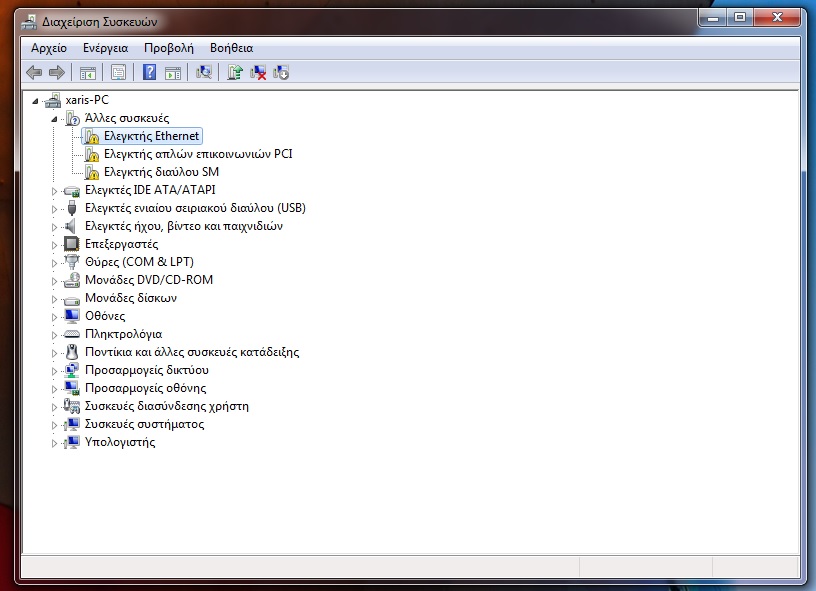This screenshot has height=591, width=816.
Task: Select the xaris-PC label
Action: [x=87, y=99]
